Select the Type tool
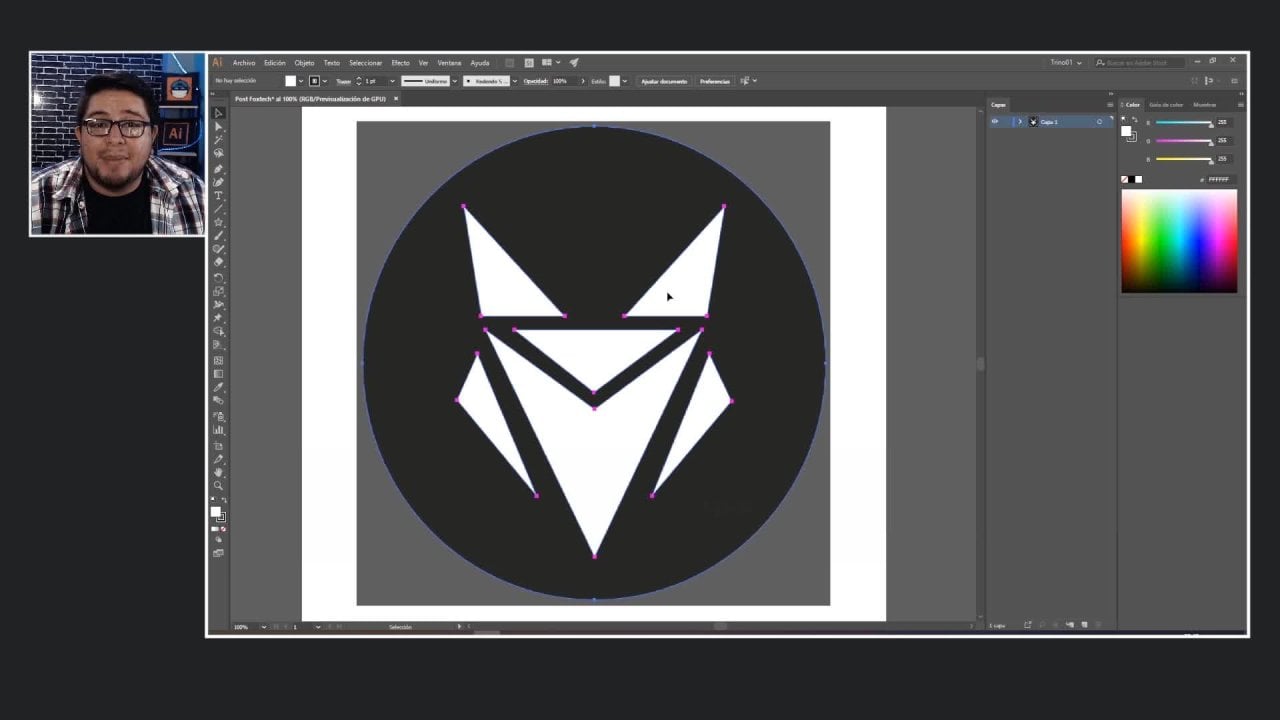Screen dimensions: 1280x720 coord(218,196)
